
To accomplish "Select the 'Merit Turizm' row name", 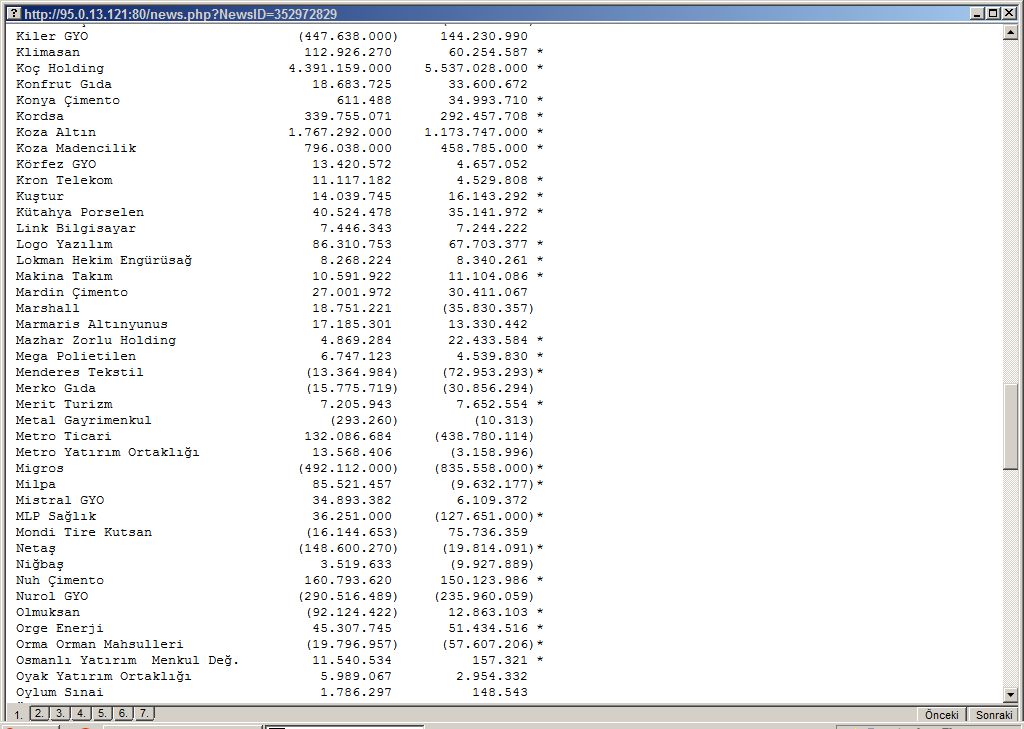I will click(x=64, y=404).
